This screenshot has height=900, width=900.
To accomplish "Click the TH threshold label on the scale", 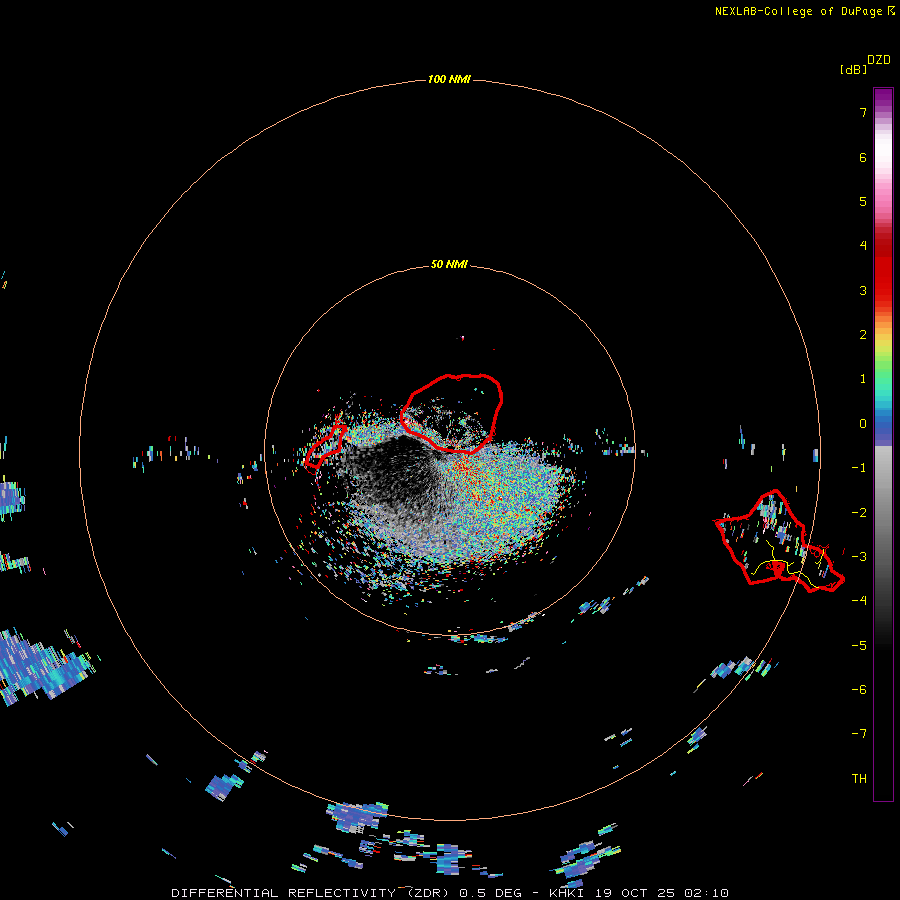I will point(859,779).
